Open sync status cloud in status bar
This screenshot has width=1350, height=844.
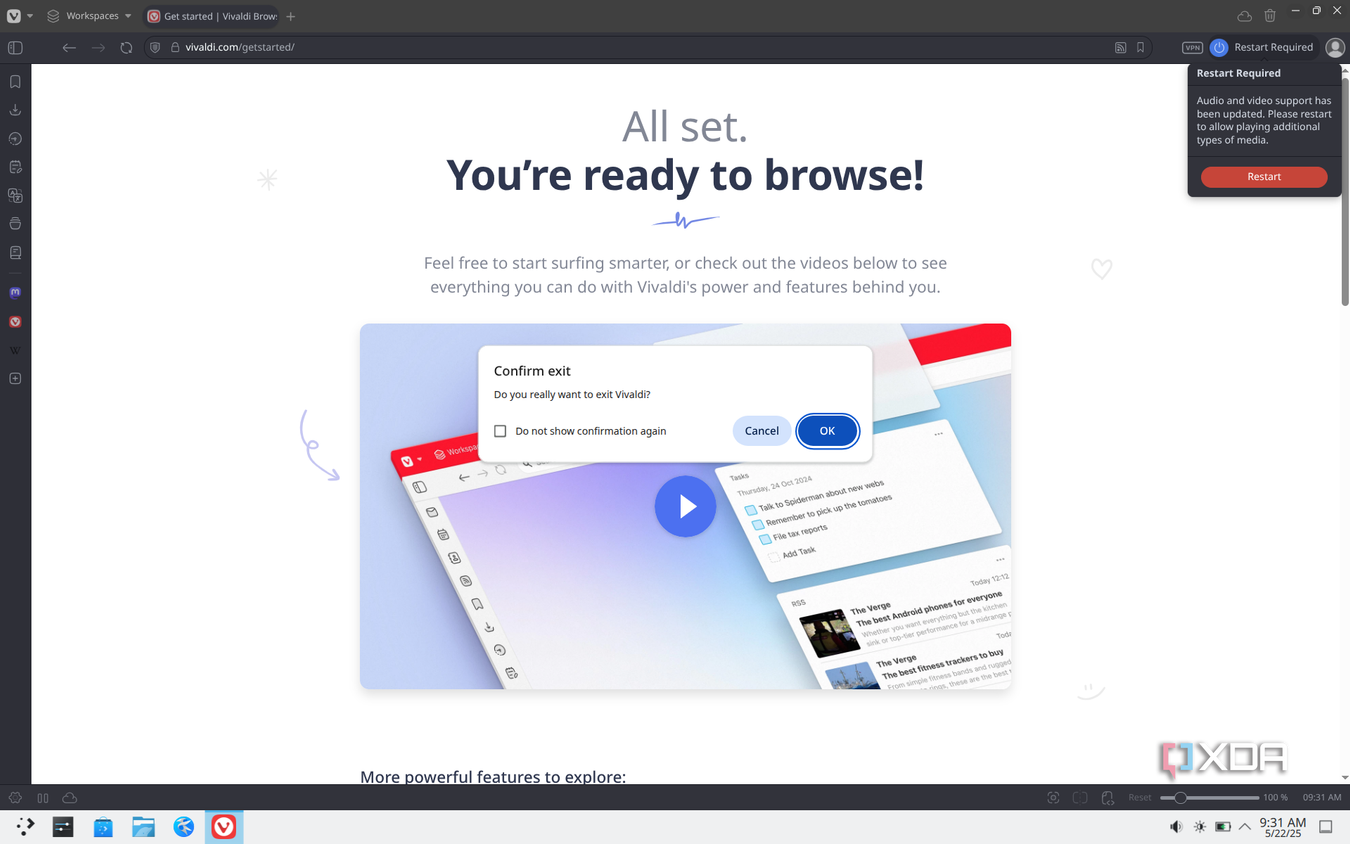point(70,798)
